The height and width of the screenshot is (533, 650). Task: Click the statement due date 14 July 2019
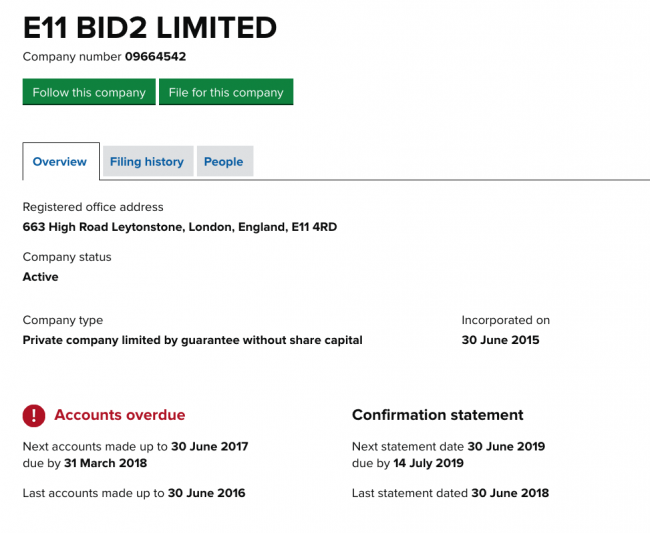[429, 463]
